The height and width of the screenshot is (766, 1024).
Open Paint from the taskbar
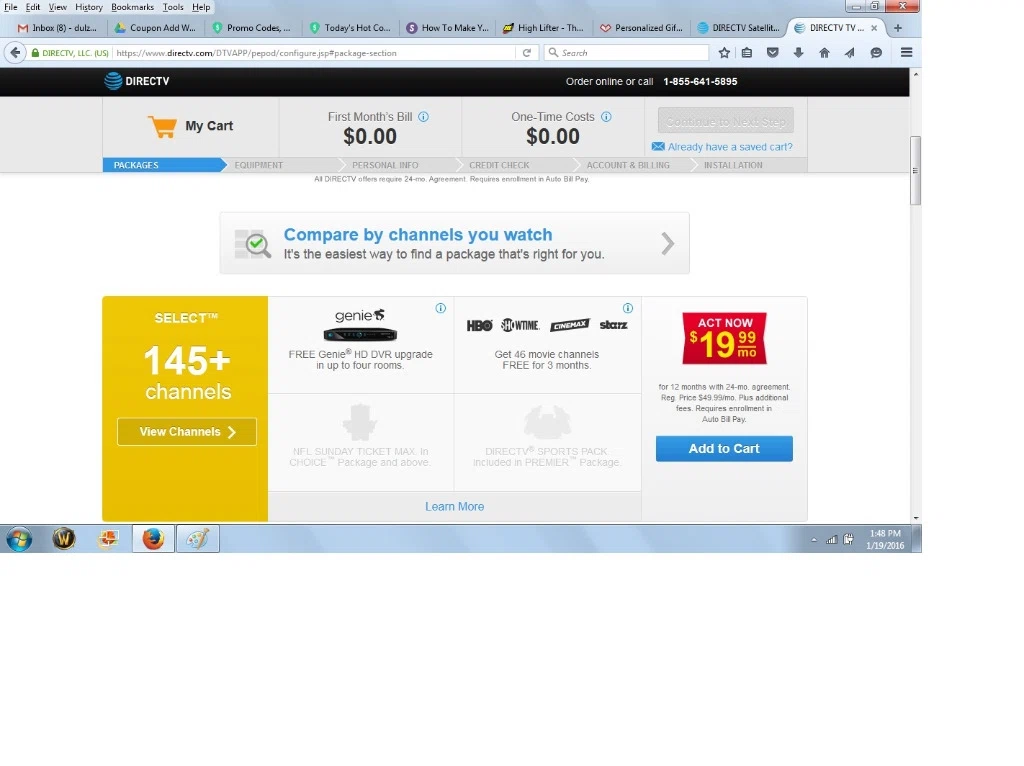197,539
